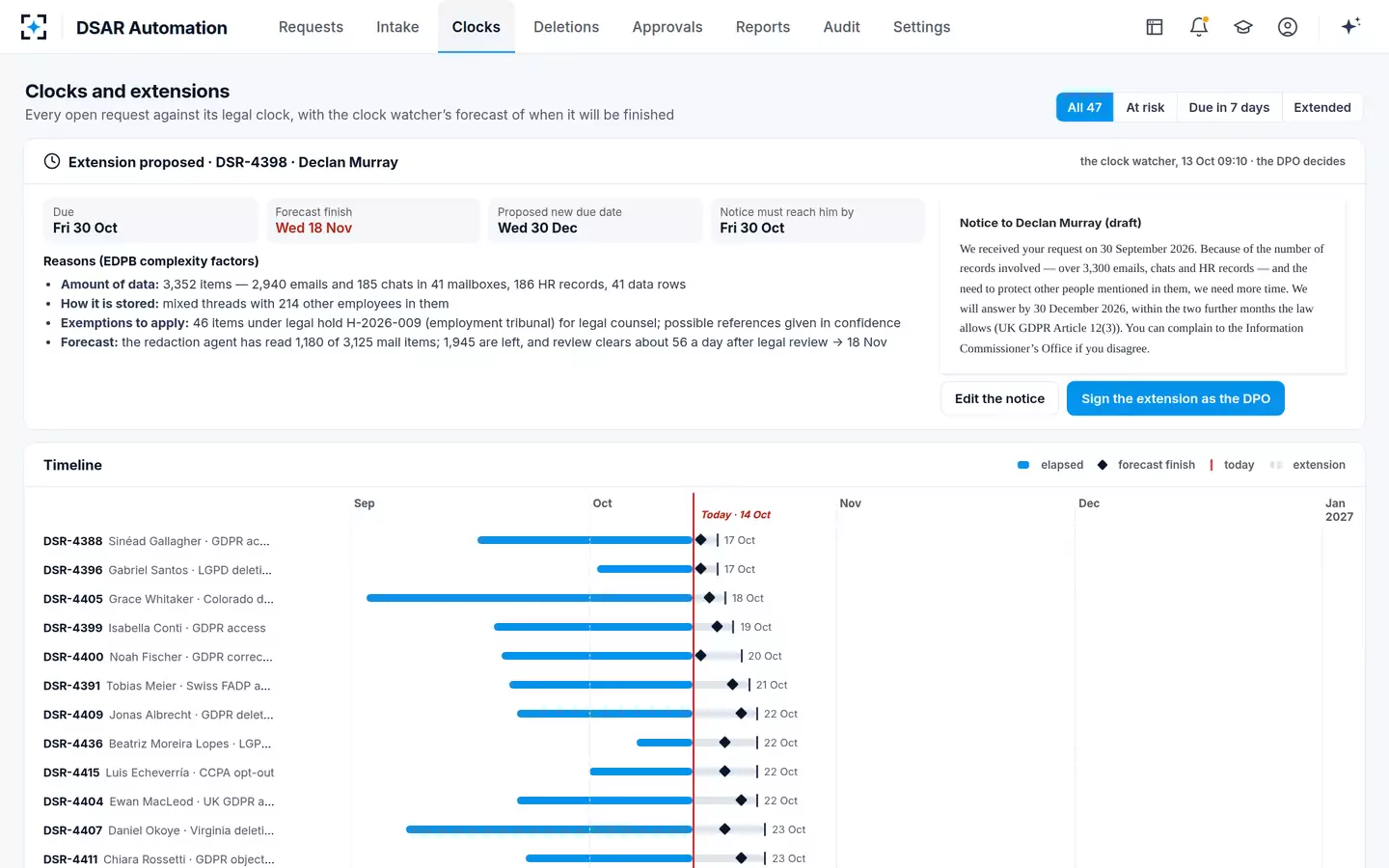Viewport: 1389px width, 868px height.
Task: Open notifications bell icon
Action: click(x=1199, y=27)
